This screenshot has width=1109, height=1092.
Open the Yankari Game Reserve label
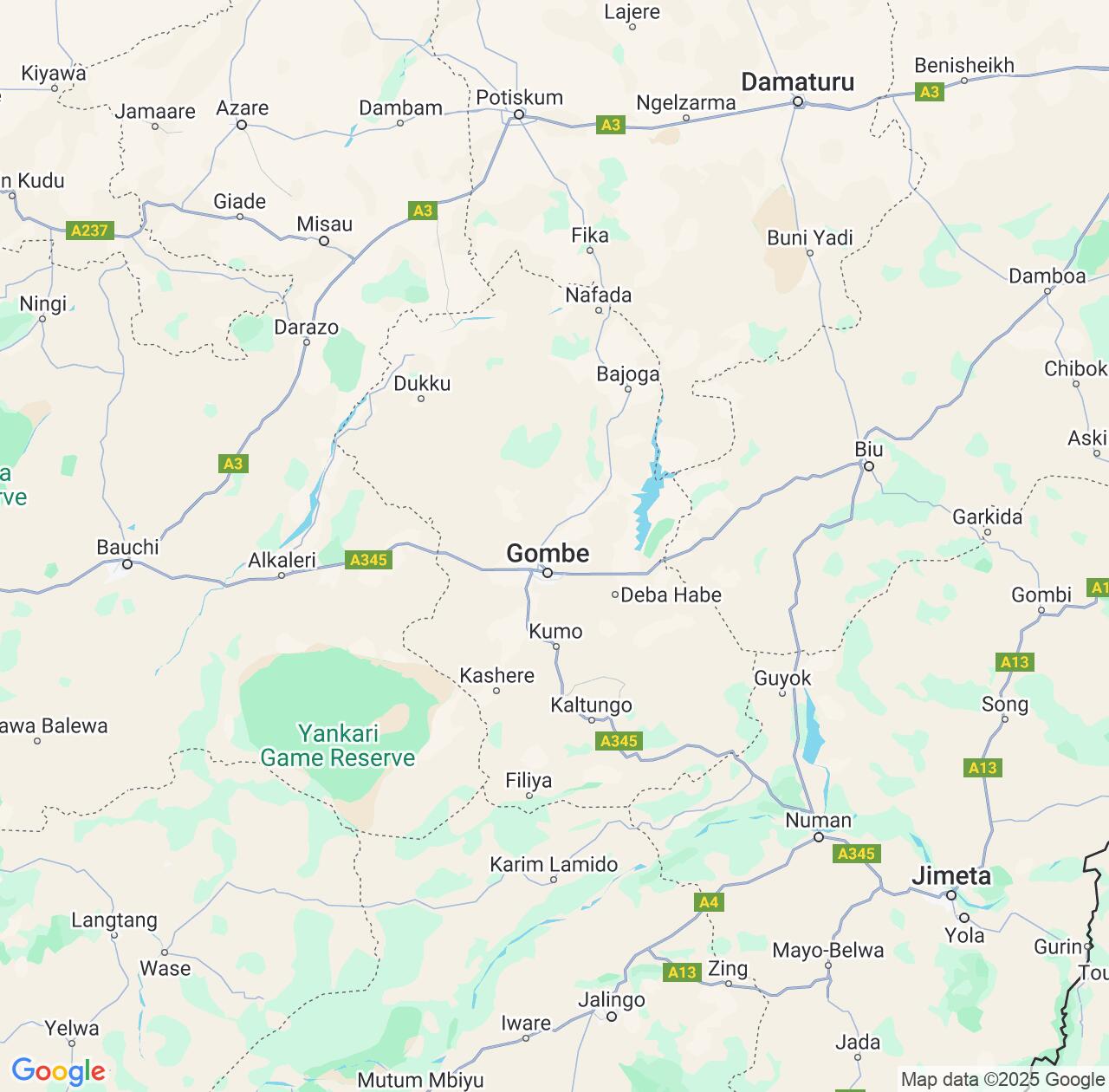tap(338, 746)
